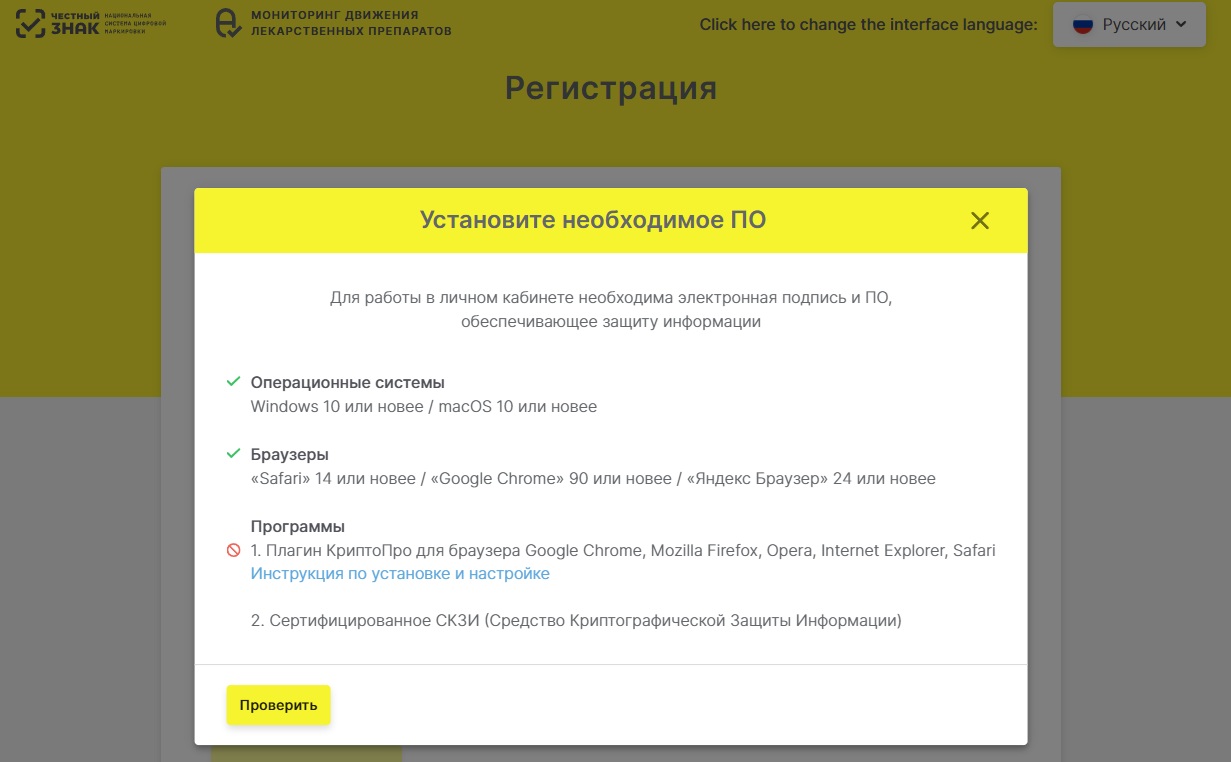Click the КриптоПро plugin requirement line
Image resolution: width=1231 pixels, height=762 pixels.
click(x=620, y=550)
